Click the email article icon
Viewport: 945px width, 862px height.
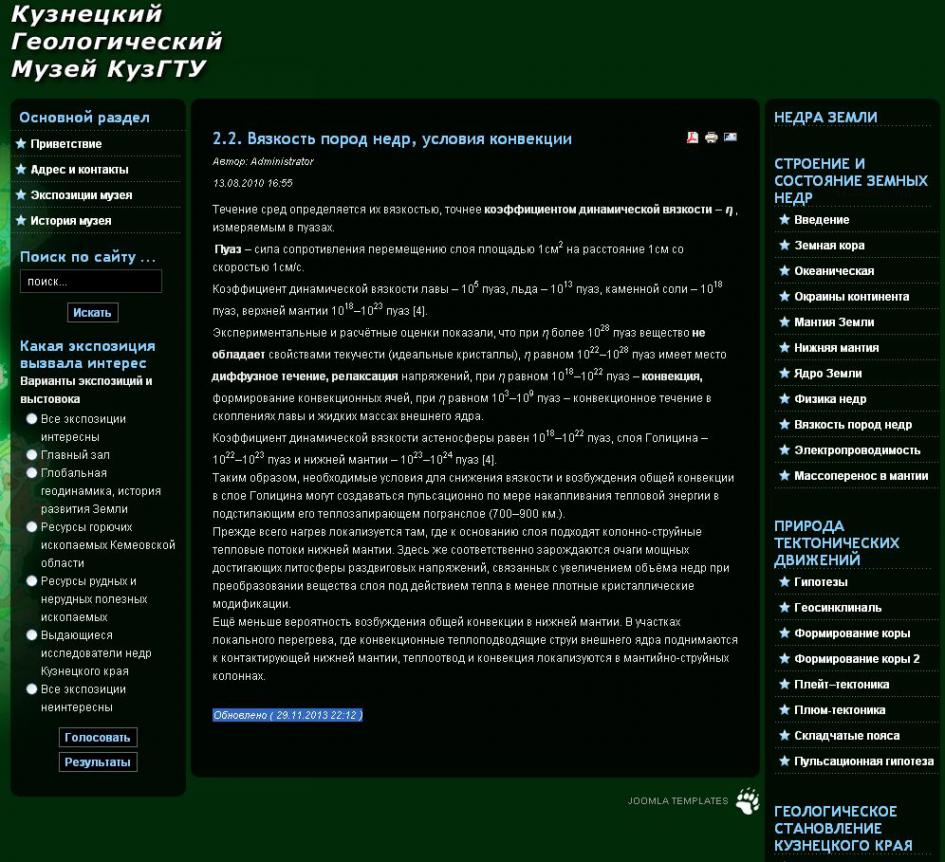click(730, 138)
